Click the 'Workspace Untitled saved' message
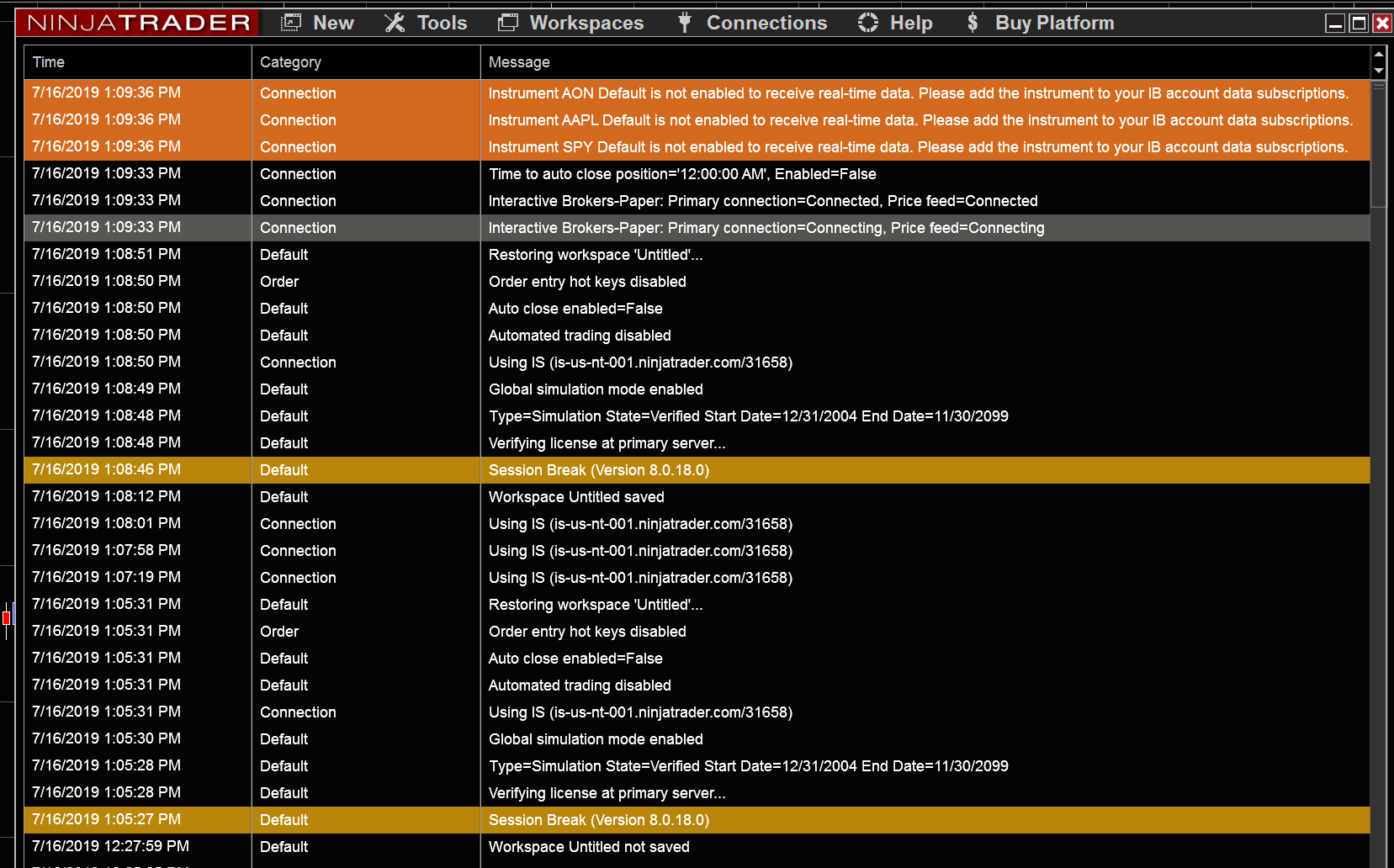The height and width of the screenshot is (868, 1394). click(x=576, y=497)
